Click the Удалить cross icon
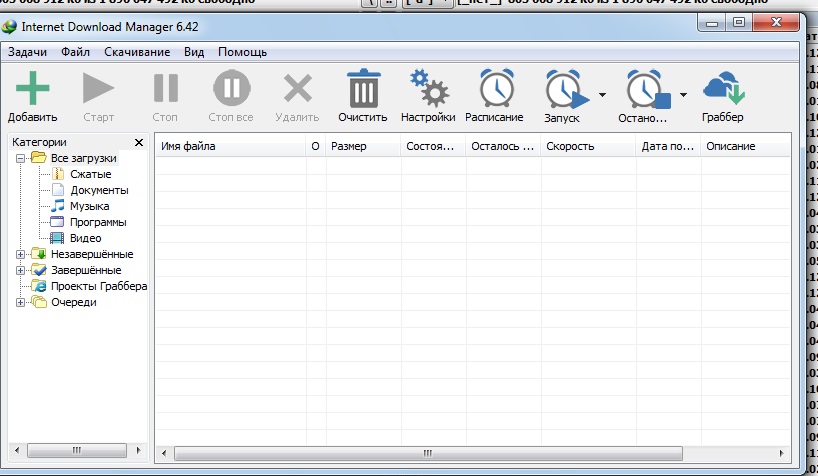 pyautogui.click(x=297, y=88)
